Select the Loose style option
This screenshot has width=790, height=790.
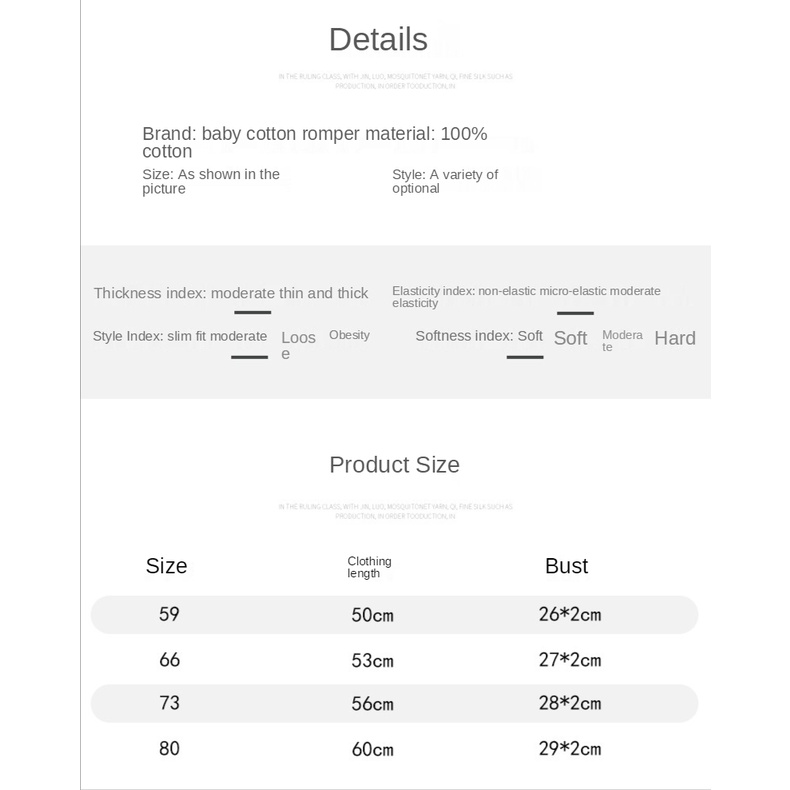coord(298,344)
